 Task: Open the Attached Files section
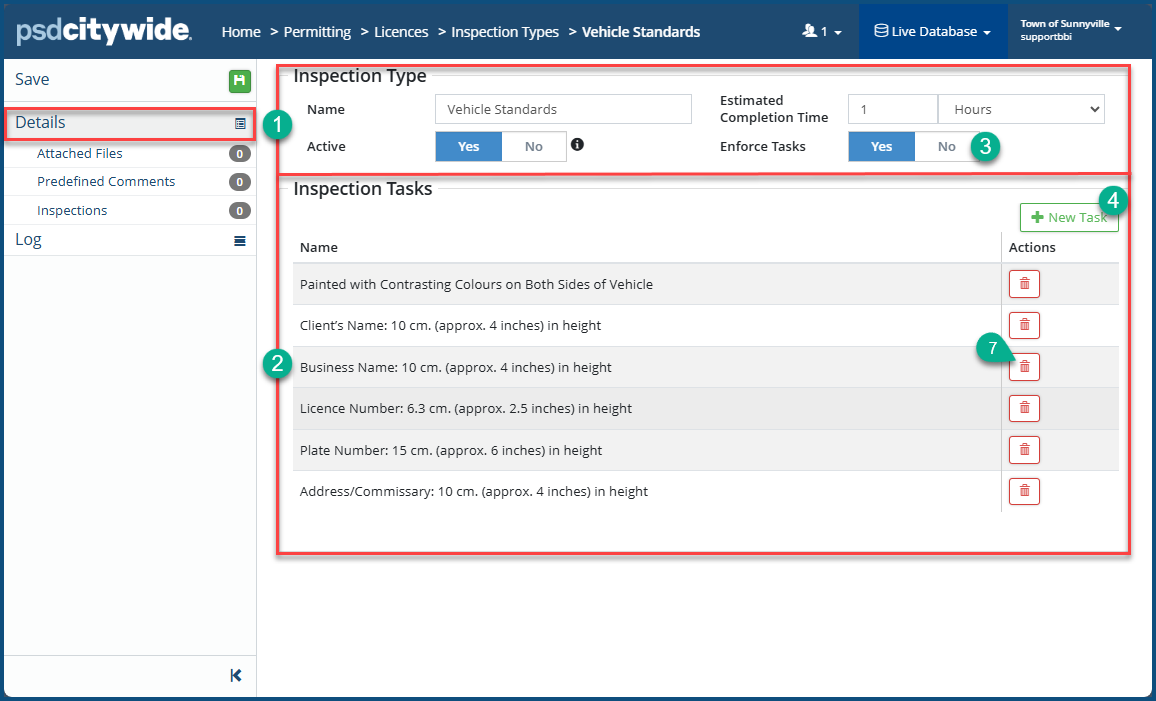80,154
